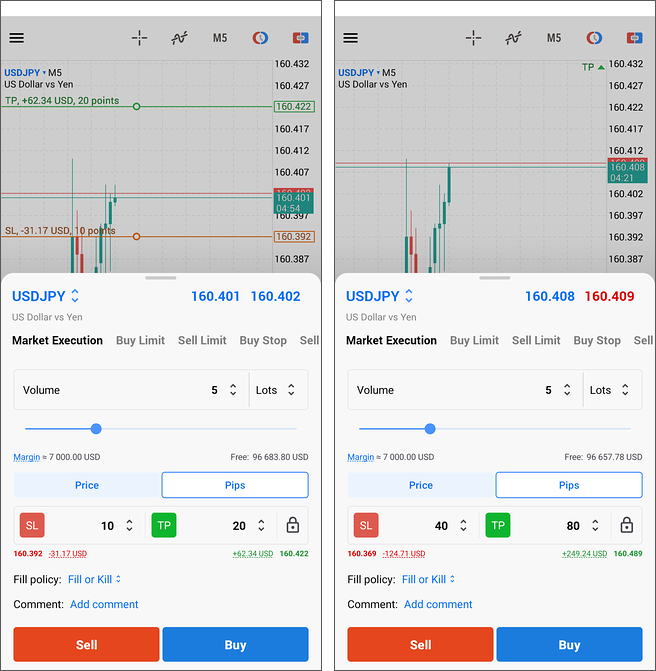The width and height of the screenshot is (656, 671).
Task: Click Sell button in left order panel
Action: coord(86,644)
